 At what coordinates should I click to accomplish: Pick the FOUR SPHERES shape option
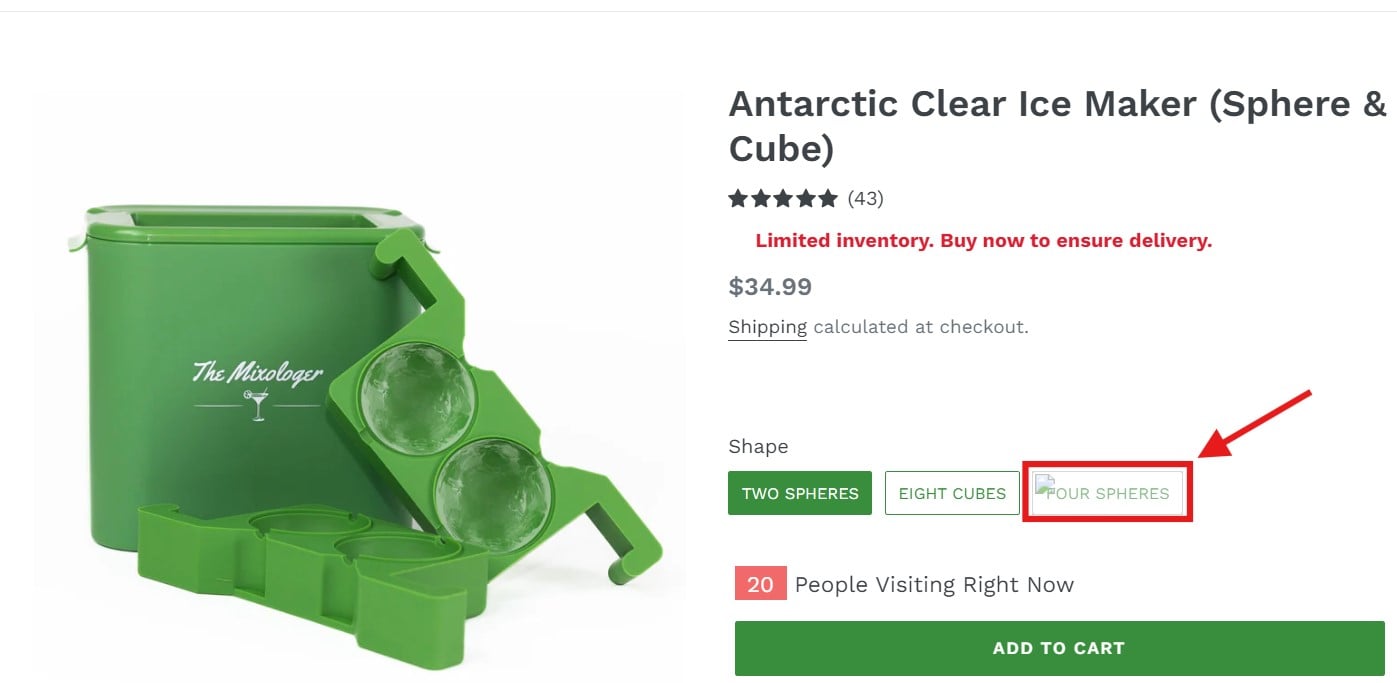(1107, 493)
